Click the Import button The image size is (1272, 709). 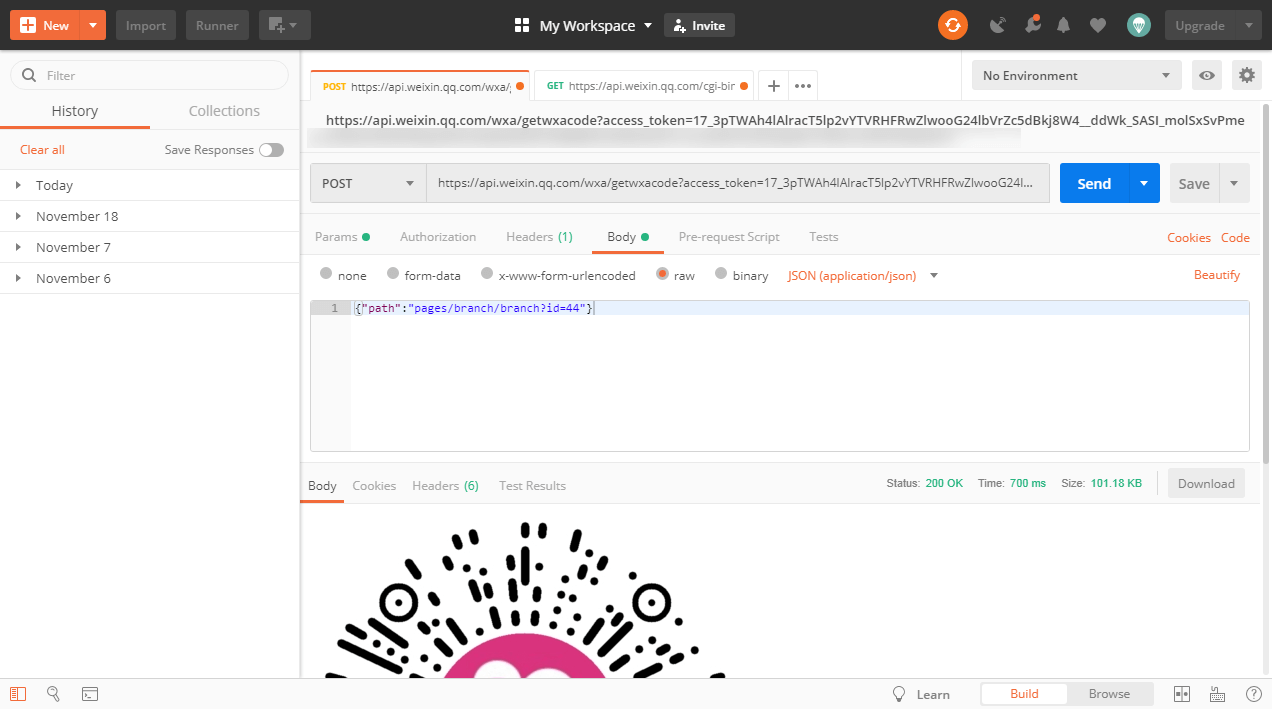146,25
